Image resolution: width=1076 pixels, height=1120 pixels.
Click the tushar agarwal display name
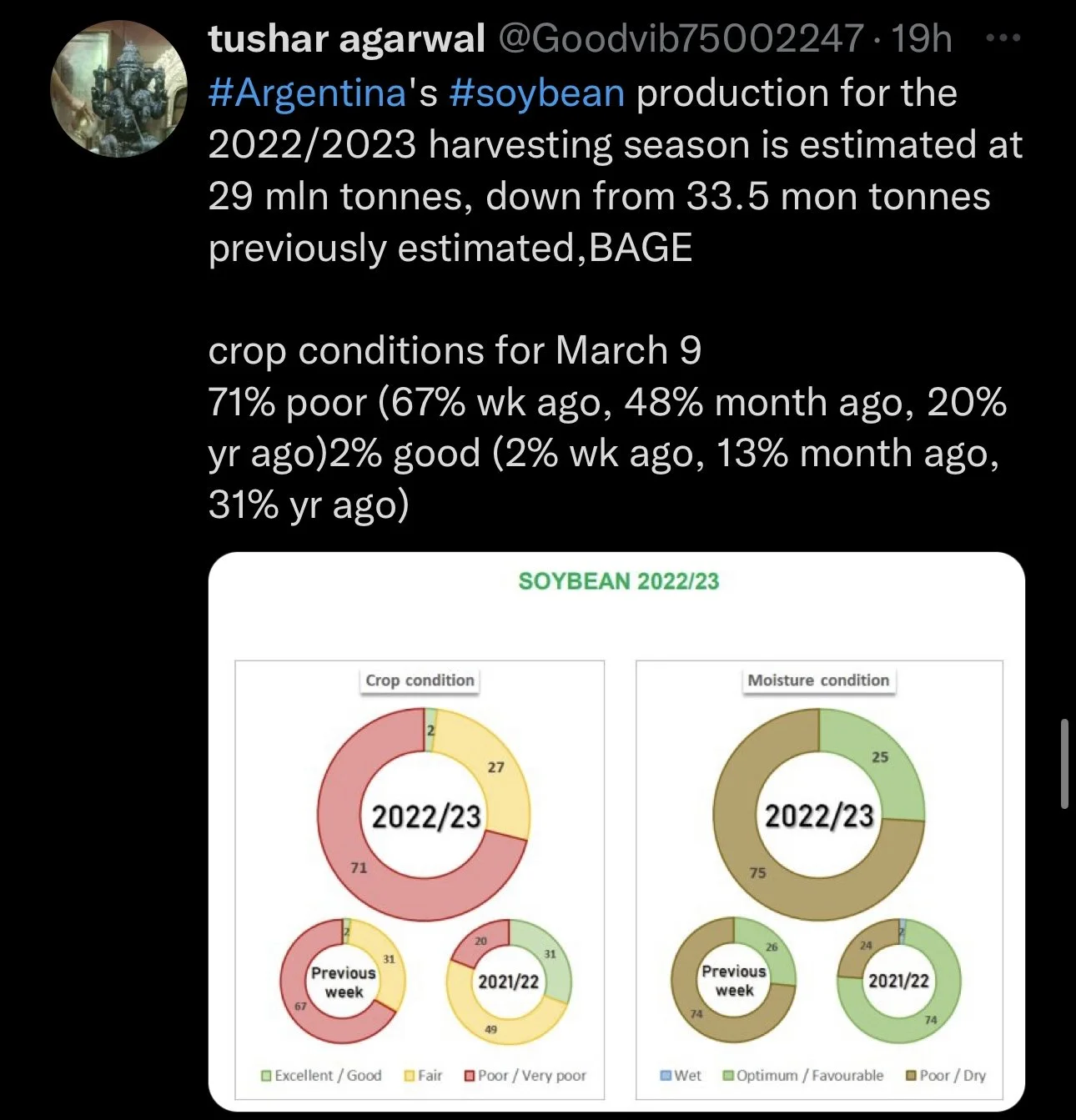346,38
